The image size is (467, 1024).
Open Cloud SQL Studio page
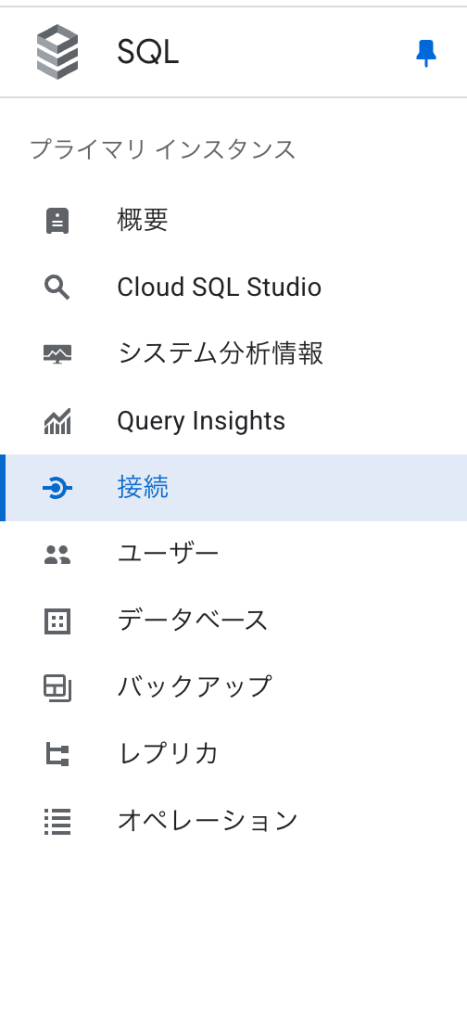(234, 287)
